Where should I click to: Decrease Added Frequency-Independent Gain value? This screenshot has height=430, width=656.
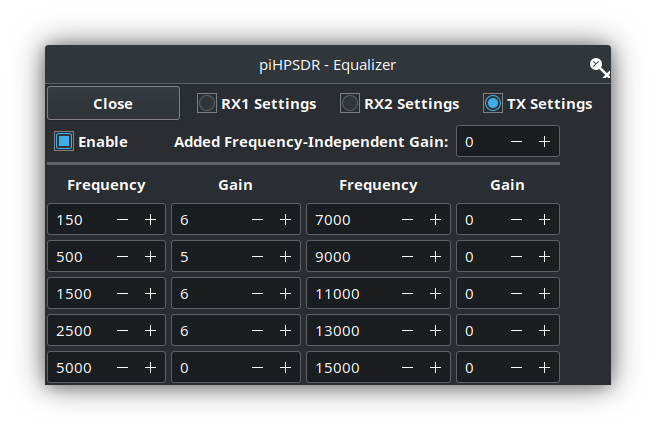pyautogui.click(x=516, y=141)
